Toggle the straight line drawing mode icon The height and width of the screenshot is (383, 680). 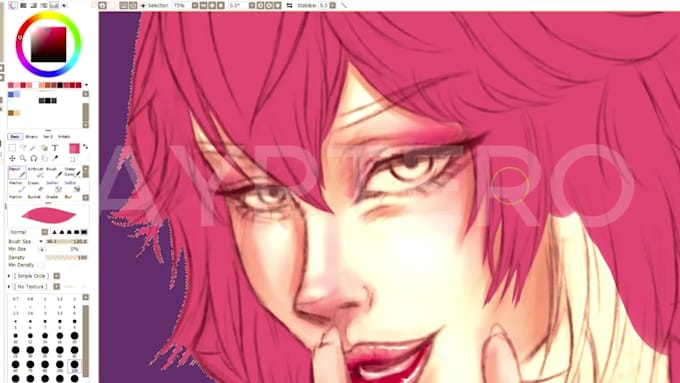point(344,5)
